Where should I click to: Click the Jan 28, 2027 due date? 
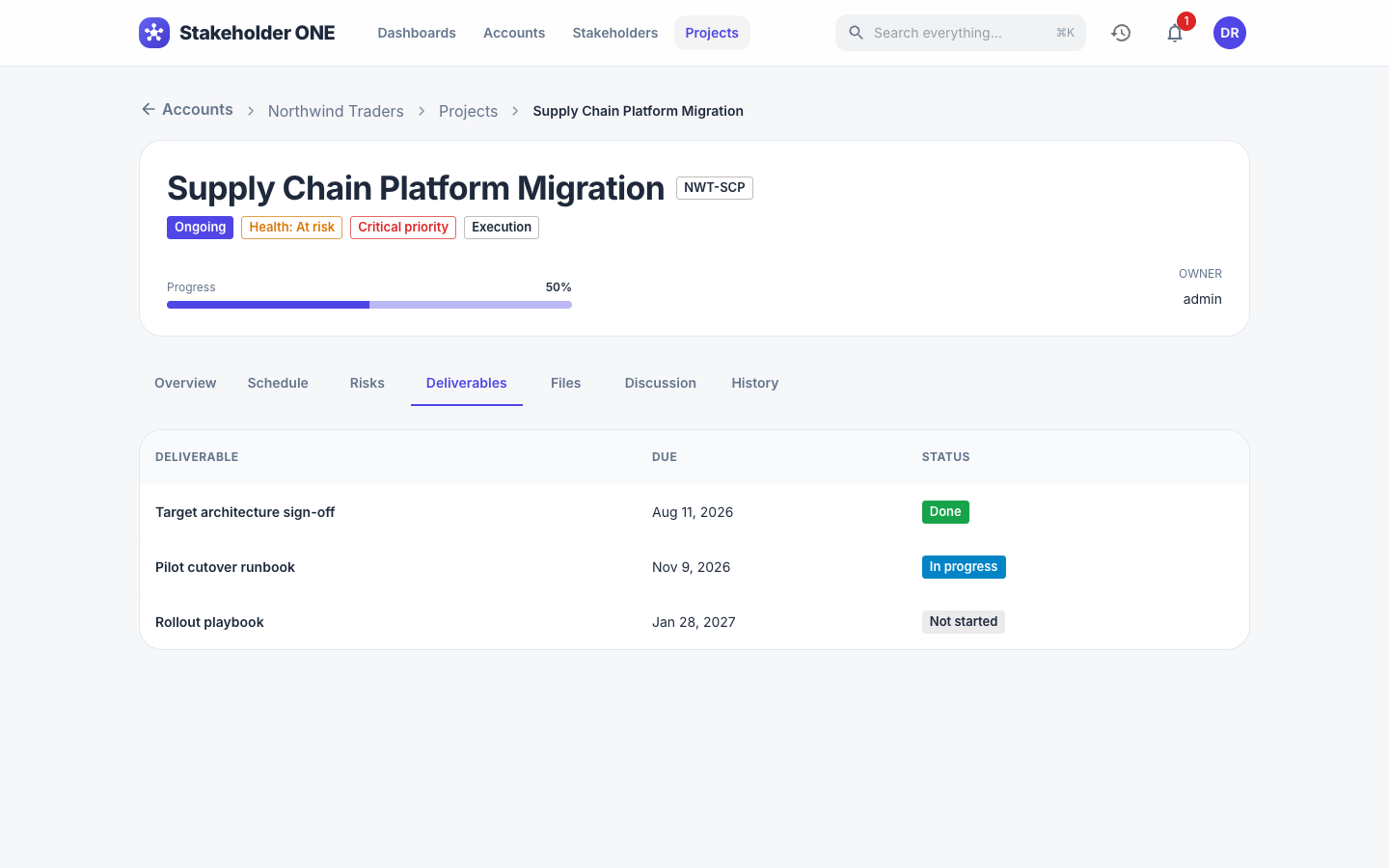pyautogui.click(x=694, y=622)
